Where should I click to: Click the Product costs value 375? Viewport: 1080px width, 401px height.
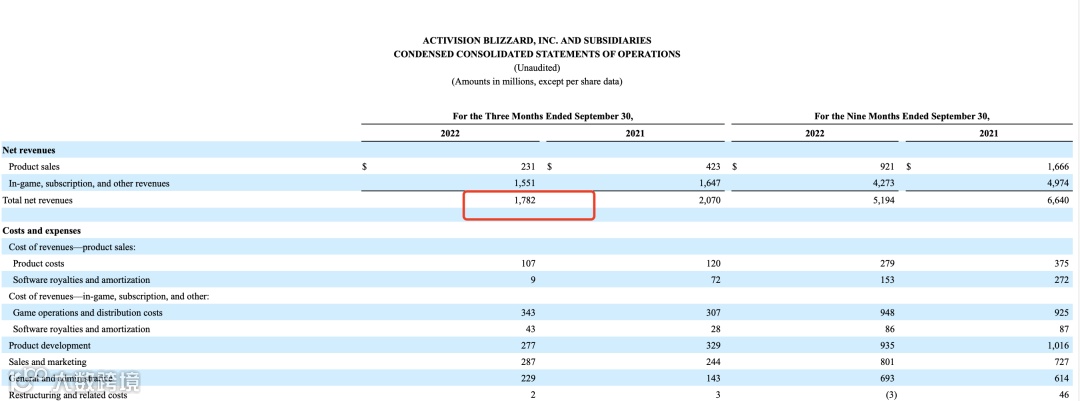1061,263
